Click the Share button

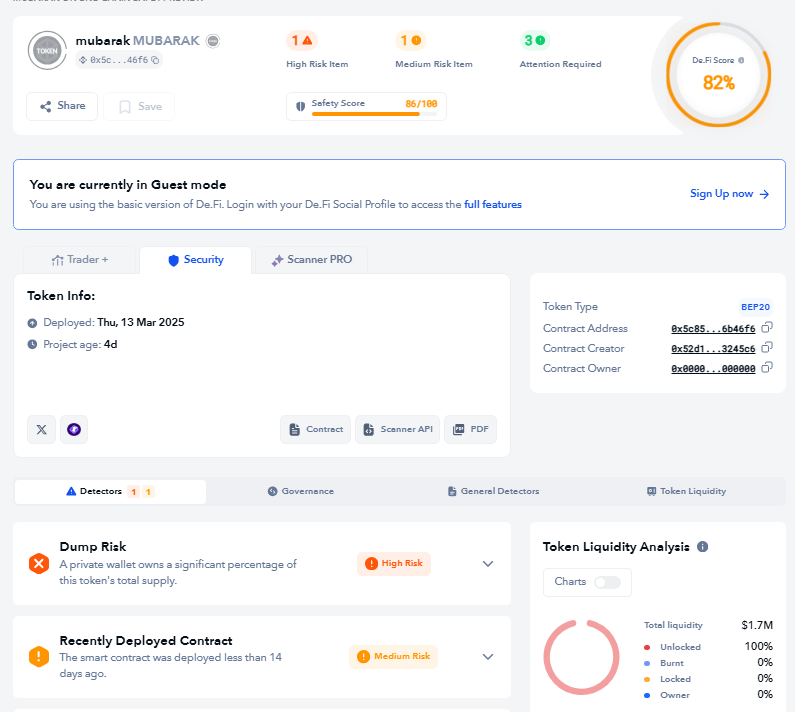point(62,106)
